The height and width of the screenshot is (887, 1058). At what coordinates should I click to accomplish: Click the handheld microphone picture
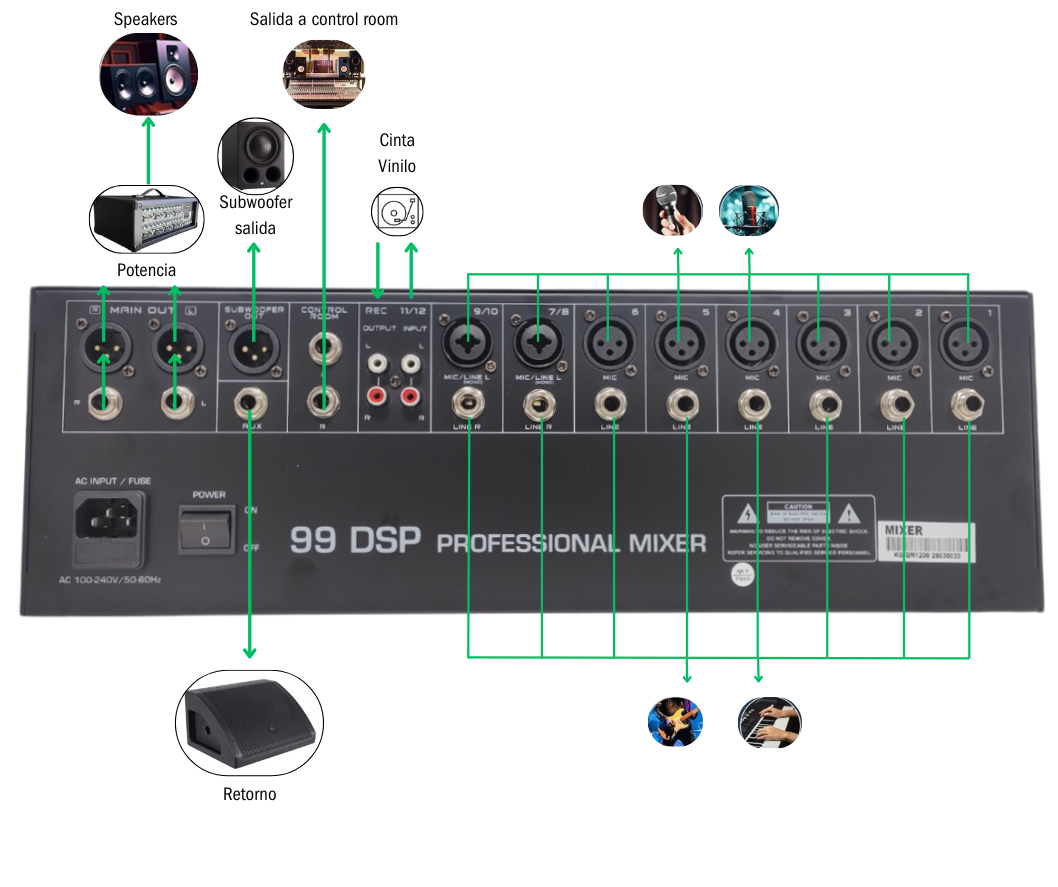click(672, 210)
